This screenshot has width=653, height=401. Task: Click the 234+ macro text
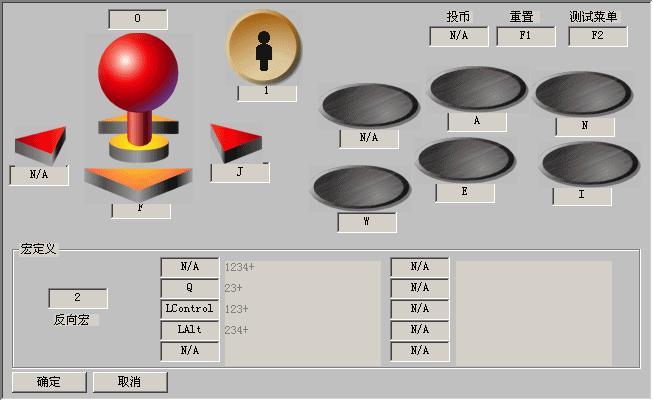point(237,330)
